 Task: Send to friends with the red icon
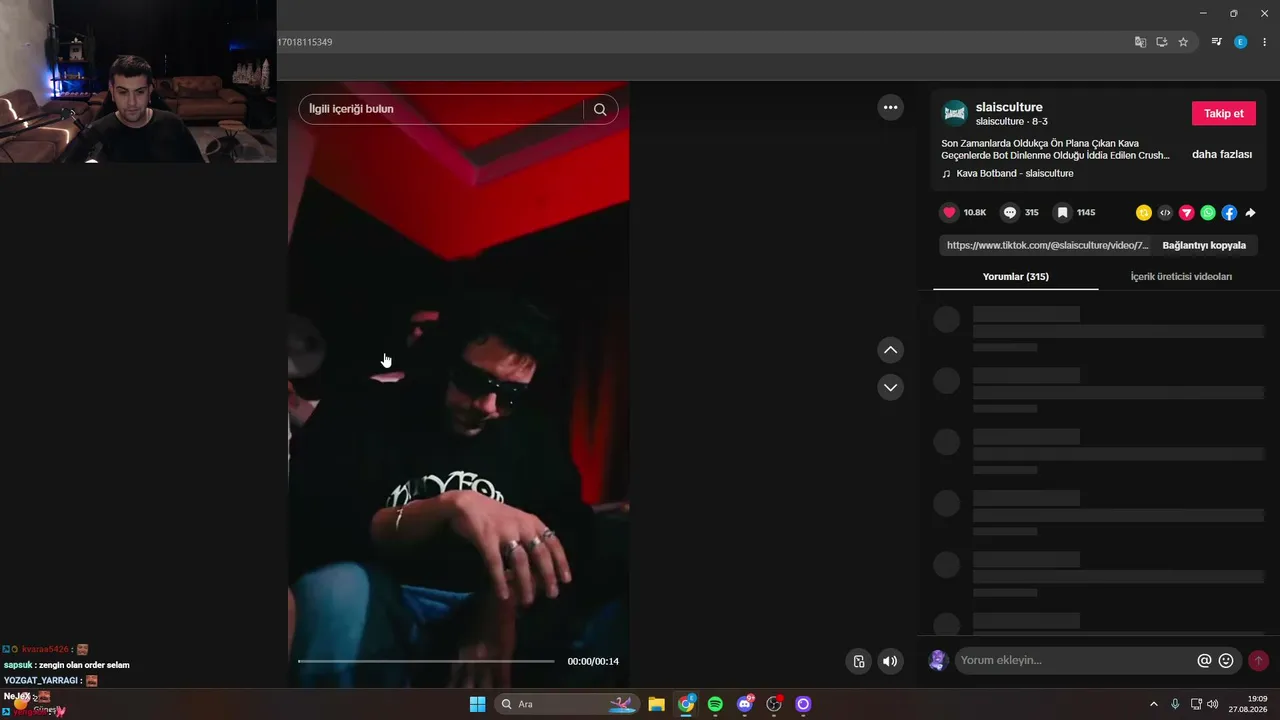(x=1187, y=213)
